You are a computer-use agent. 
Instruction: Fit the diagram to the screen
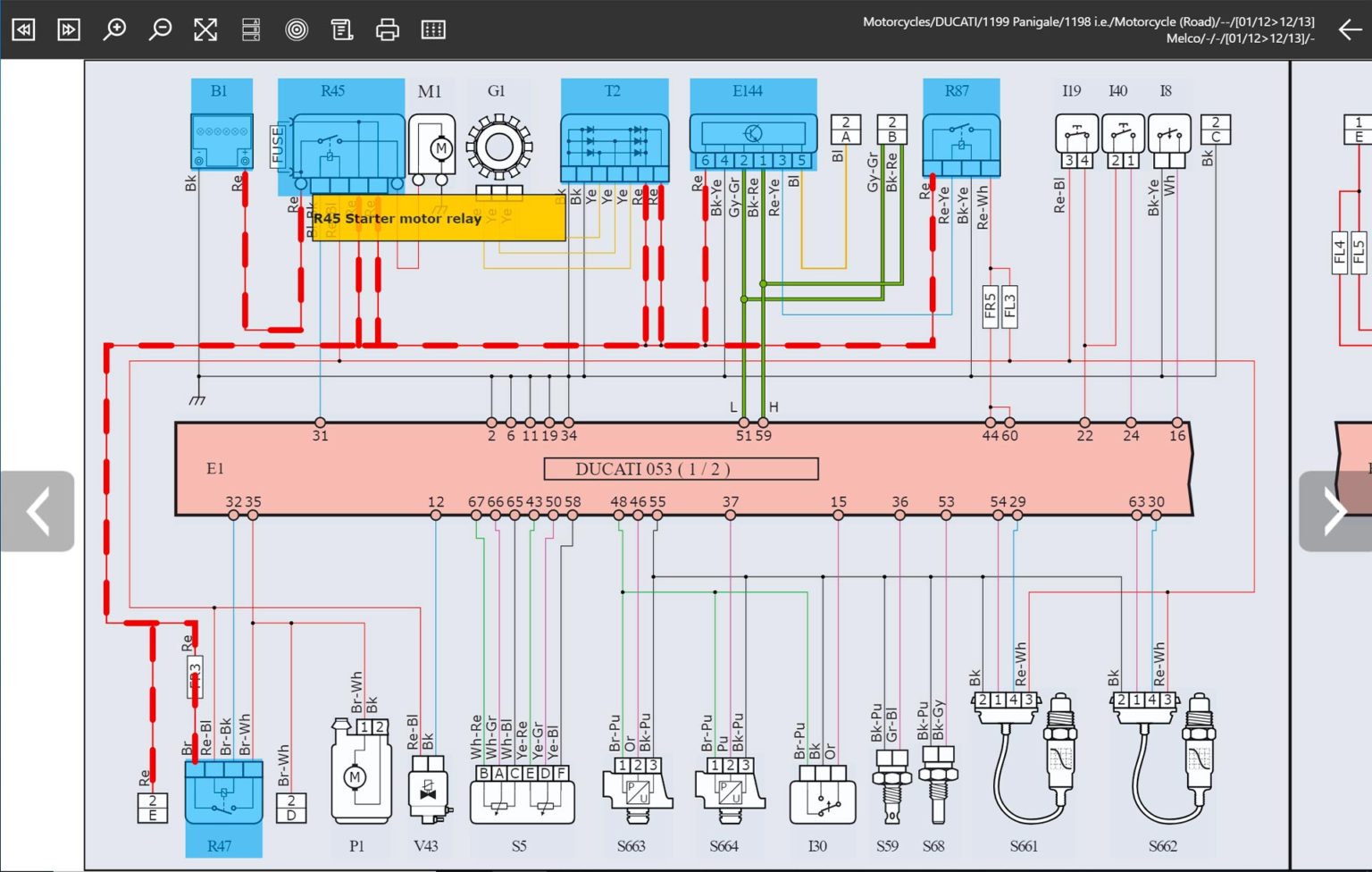coord(205,29)
